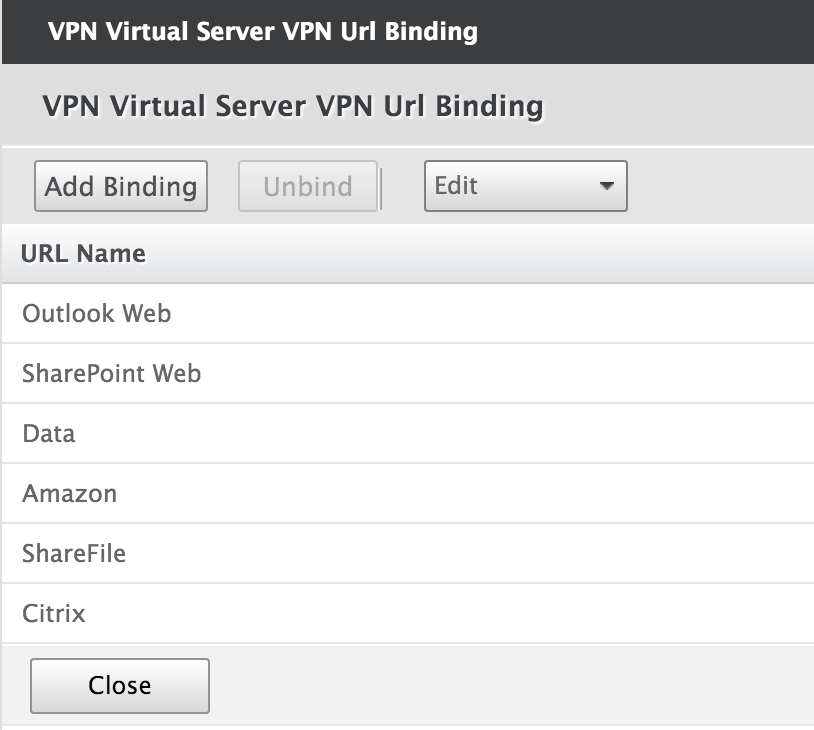The width and height of the screenshot is (814, 730).
Task: Click the divider beside the Unbind button
Action: [x=381, y=187]
